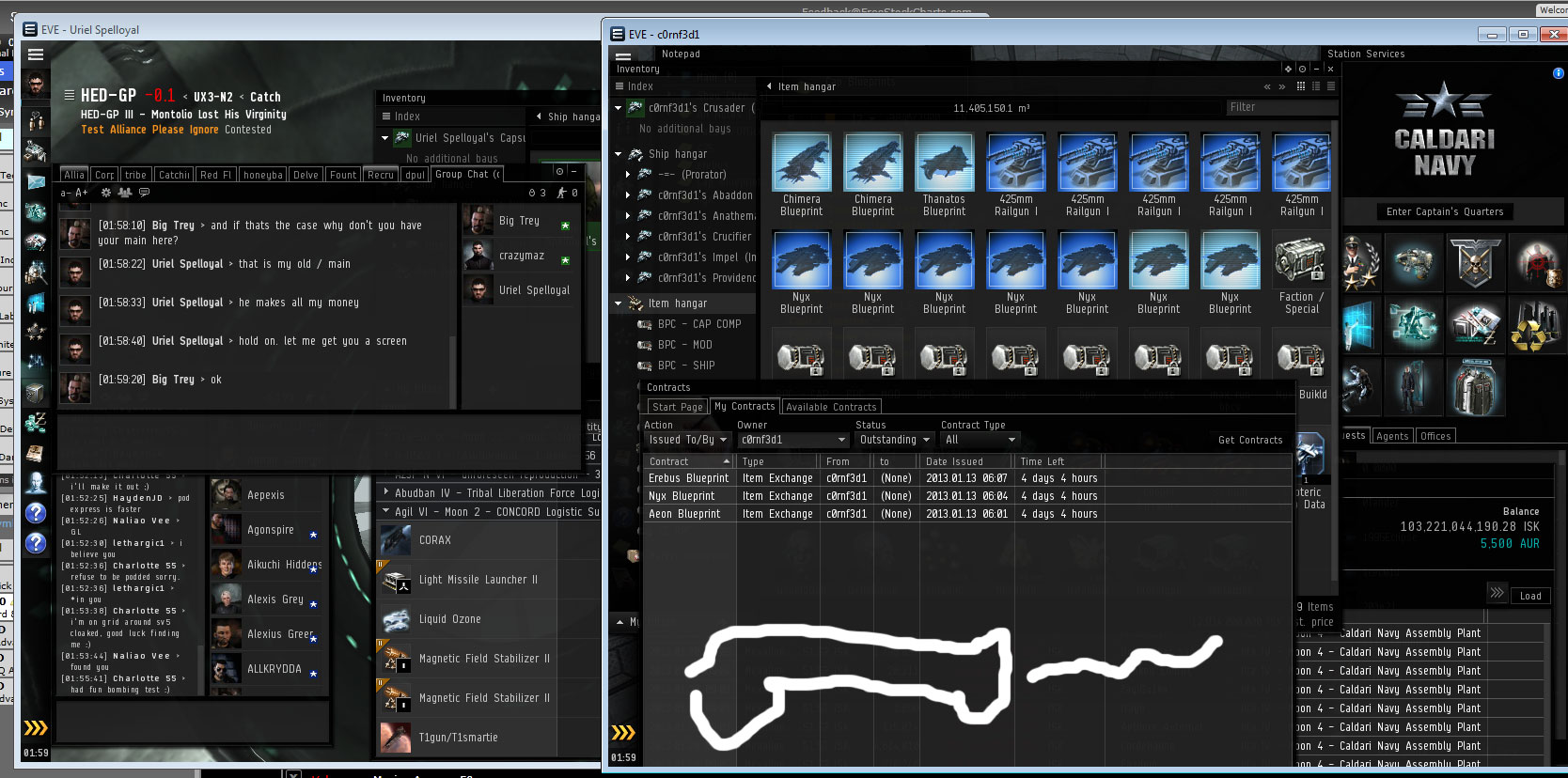This screenshot has height=778, width=1568.
Task: Select the Aeon Blueprint contract row
Action: 966,514
